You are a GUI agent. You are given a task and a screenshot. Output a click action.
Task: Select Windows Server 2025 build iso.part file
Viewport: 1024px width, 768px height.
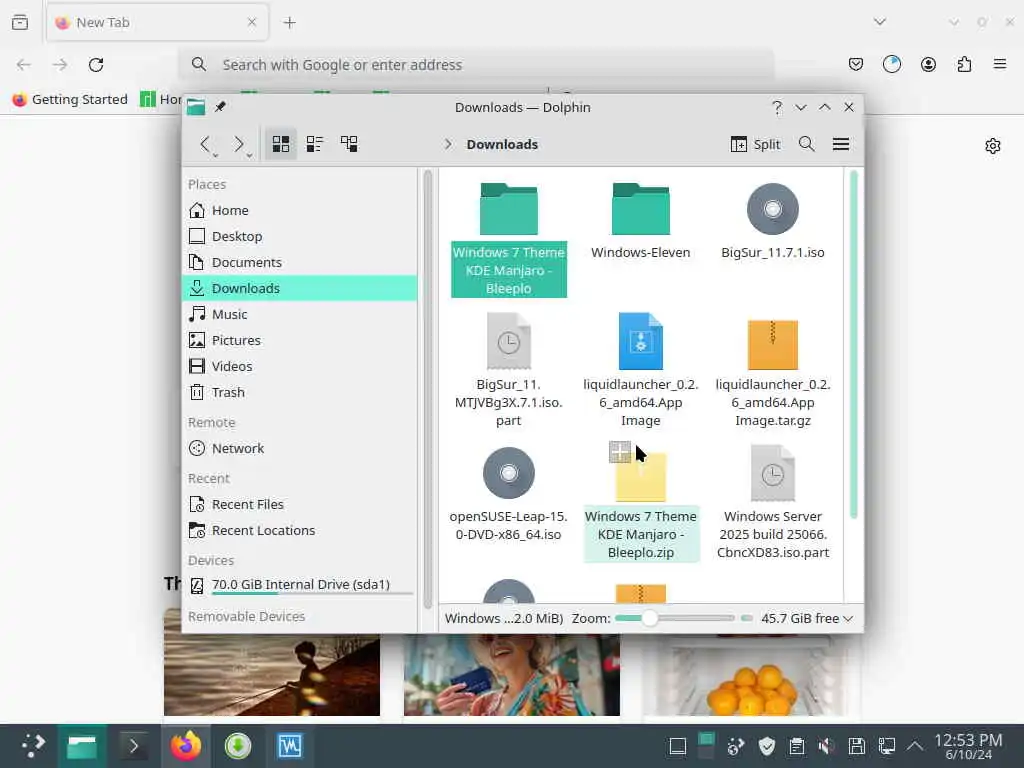coord(773,503)
